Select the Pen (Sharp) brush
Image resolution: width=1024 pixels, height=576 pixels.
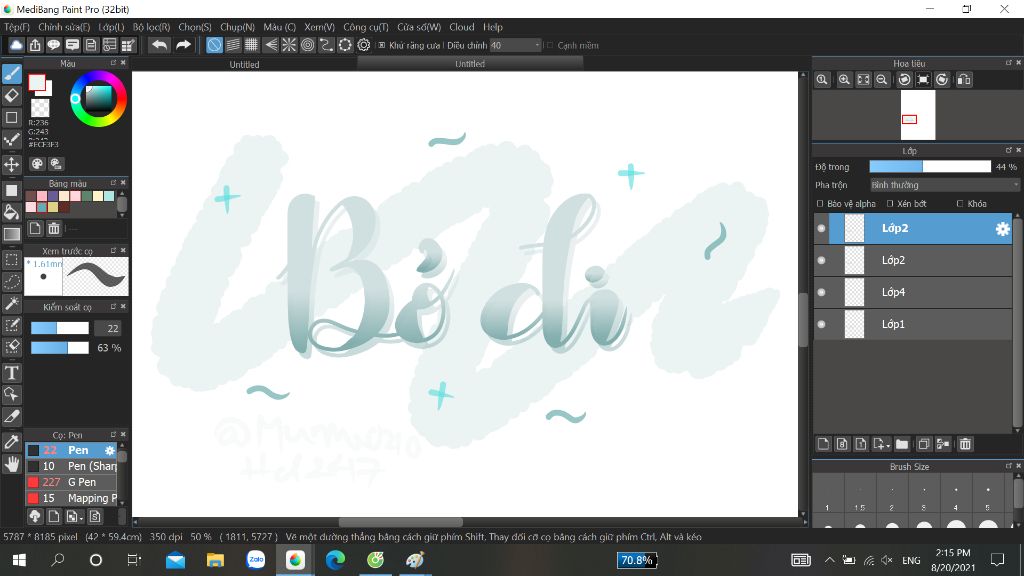[71, 466]
